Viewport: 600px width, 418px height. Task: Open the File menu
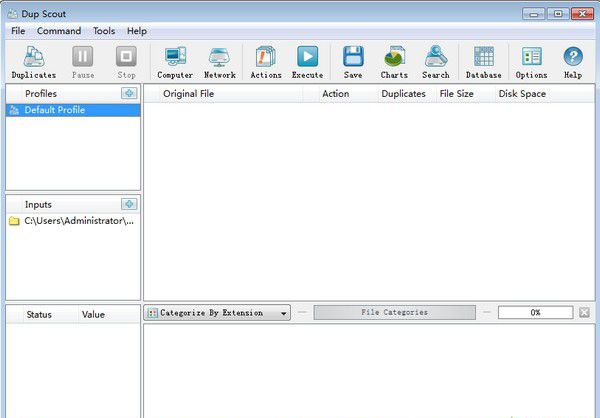18,31
